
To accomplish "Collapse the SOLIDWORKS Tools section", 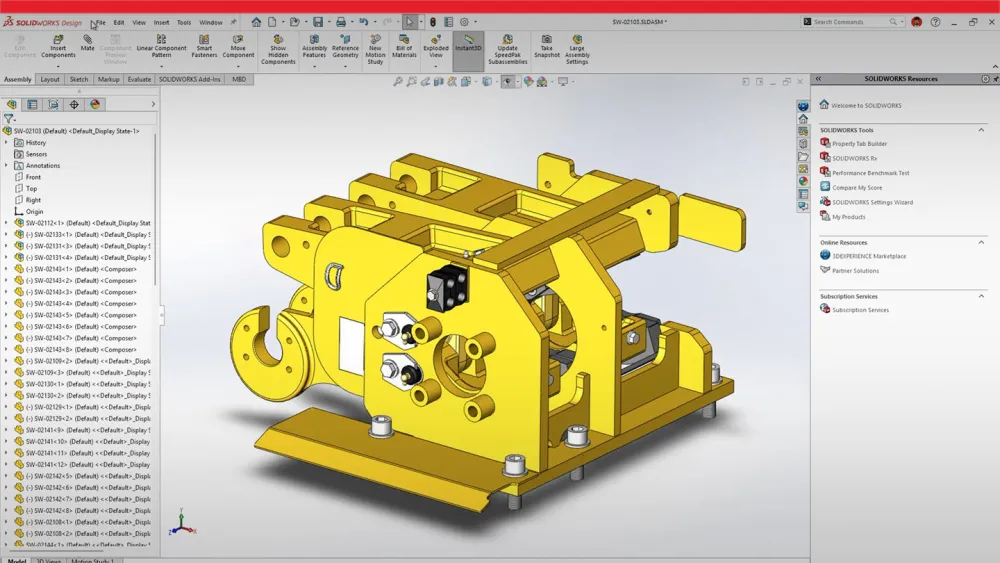I will coord(982,130).
